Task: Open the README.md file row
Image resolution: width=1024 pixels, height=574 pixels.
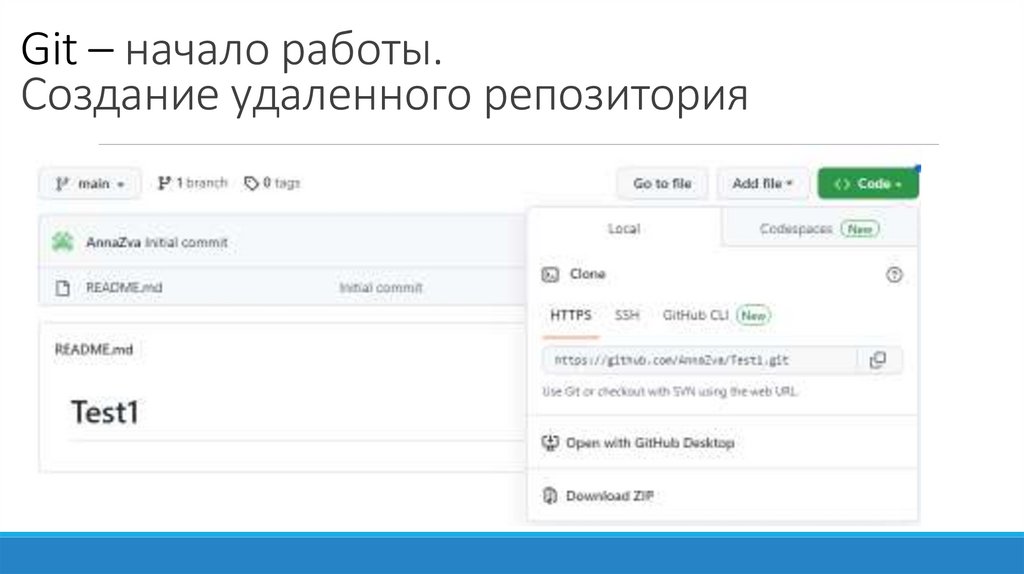Action: (x=283, y=287)
